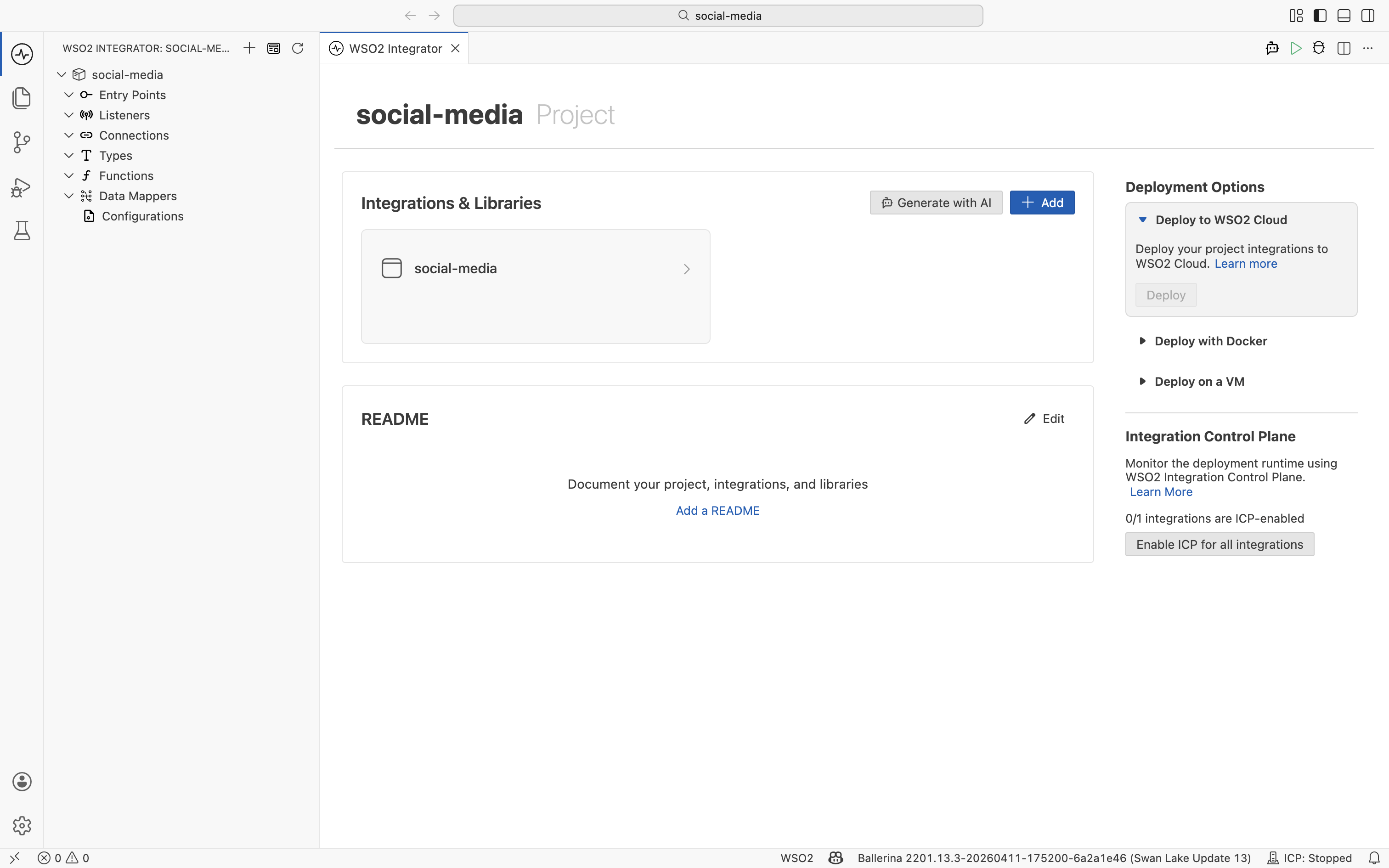Open more actions ellipsis in editor toolbar
Screen dimensions: 1389x868
pyautogui.click(x=1368, y=48)
